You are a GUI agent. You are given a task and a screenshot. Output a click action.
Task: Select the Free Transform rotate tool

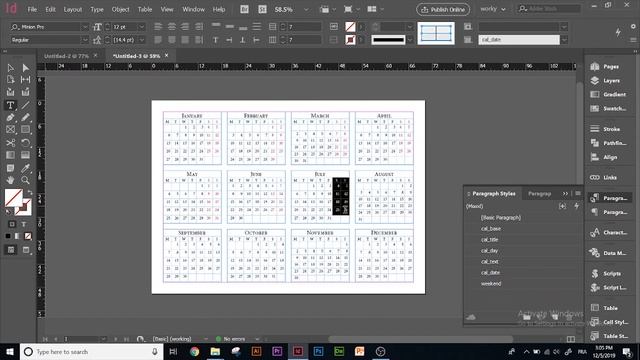click(25, 143)
